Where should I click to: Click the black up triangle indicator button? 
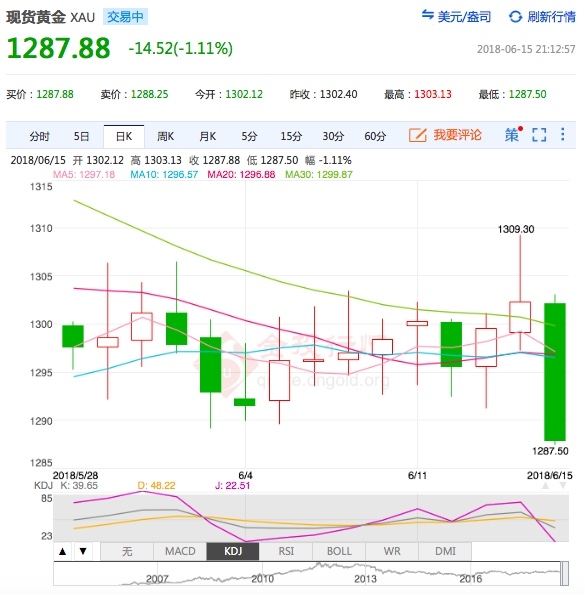[x=63, y=551]
